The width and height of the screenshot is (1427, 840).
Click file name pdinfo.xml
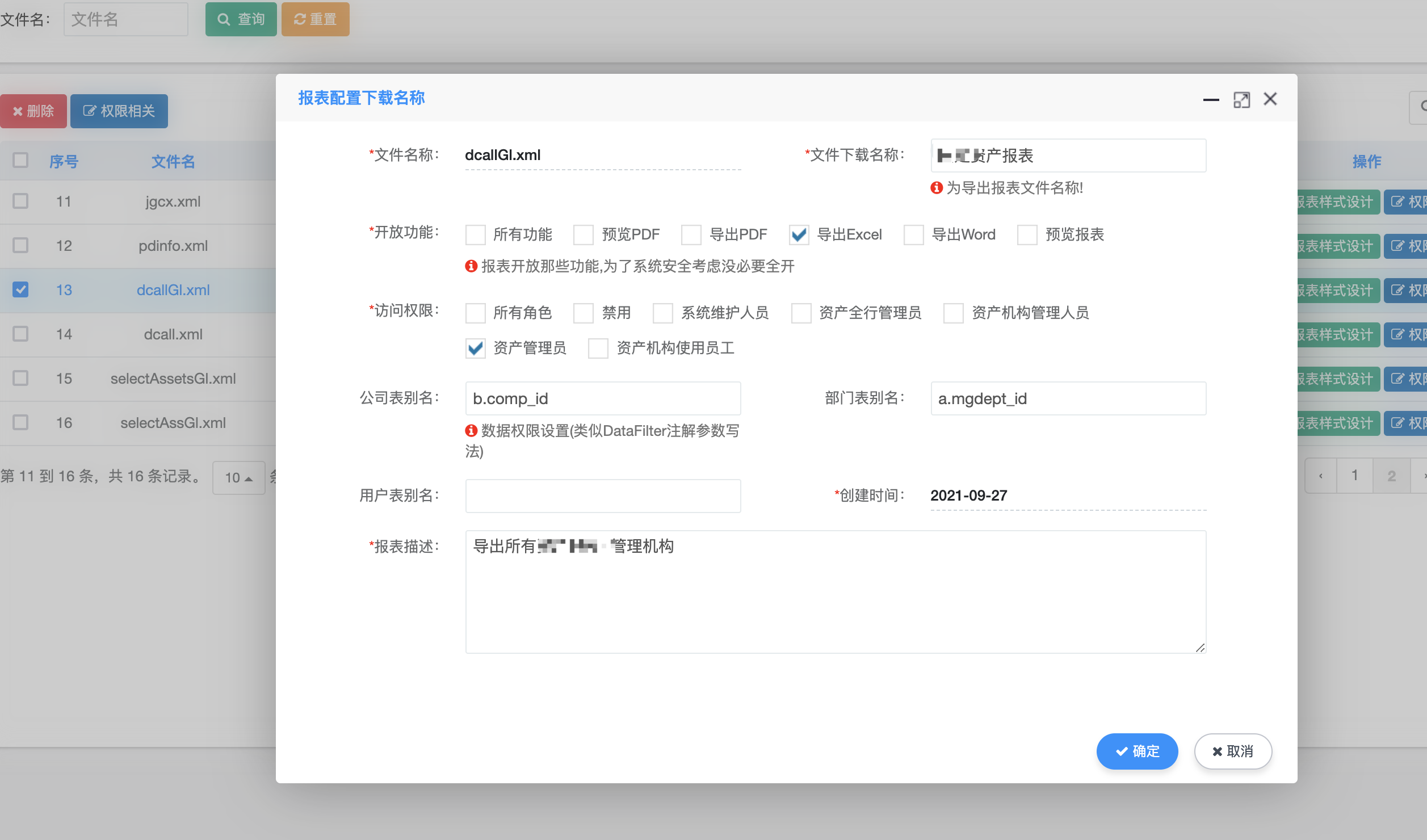(173, 246)
